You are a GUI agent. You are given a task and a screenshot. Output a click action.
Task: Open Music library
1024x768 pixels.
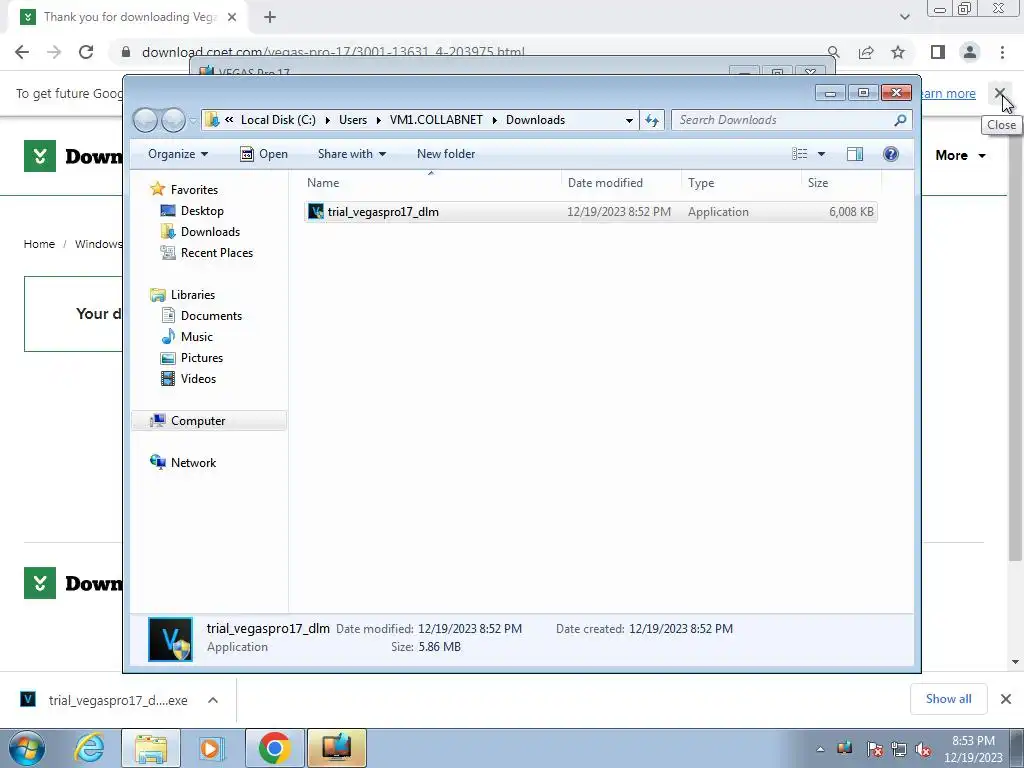[197, 337]
